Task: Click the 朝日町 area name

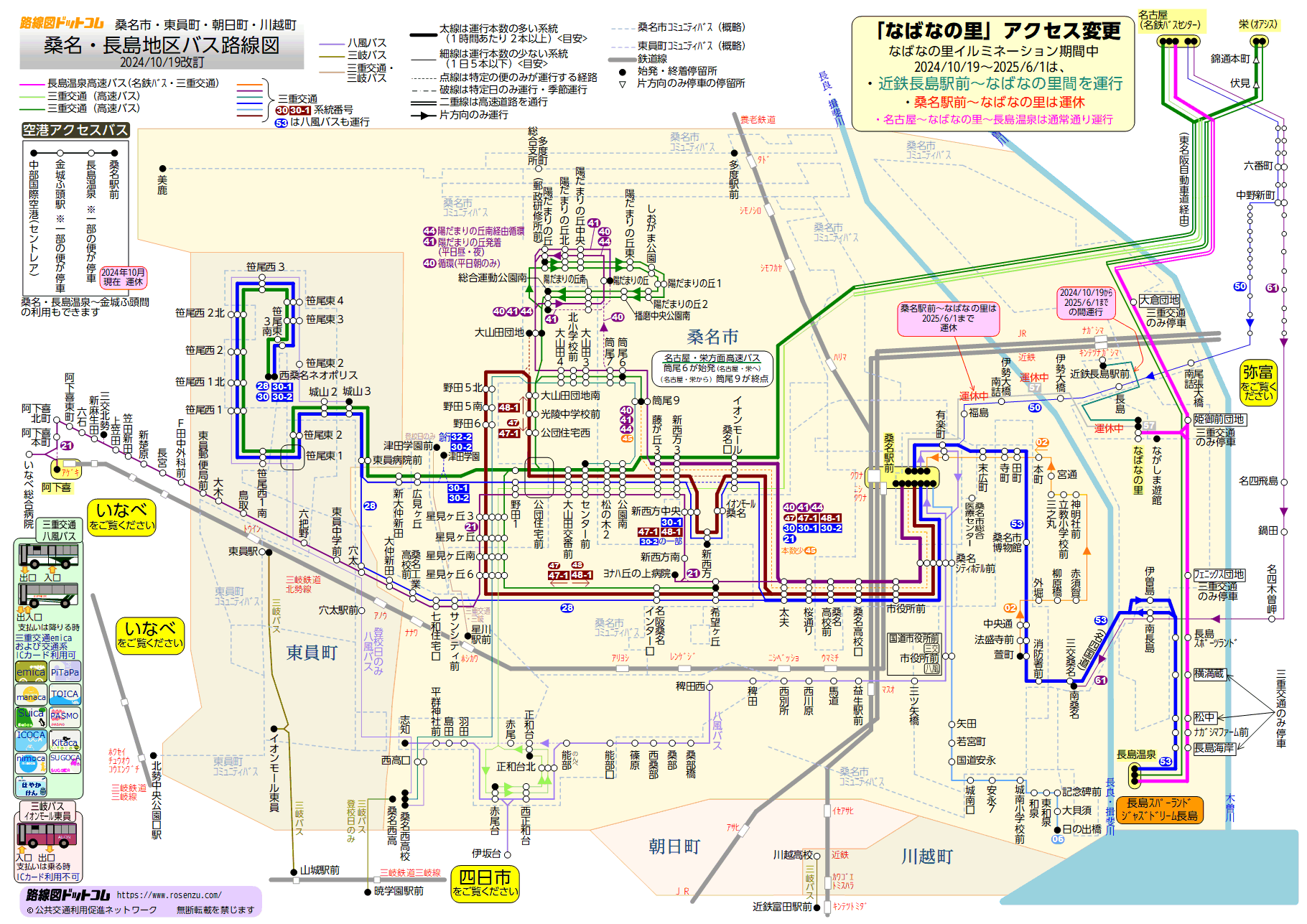Action: click(x=674, y=846)
